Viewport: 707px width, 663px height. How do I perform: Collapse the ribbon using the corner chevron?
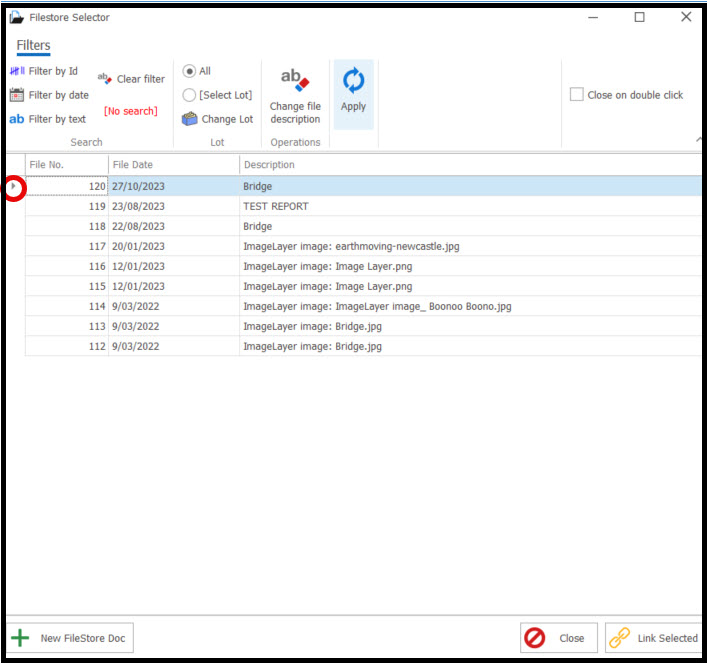[x=698, y=141]
